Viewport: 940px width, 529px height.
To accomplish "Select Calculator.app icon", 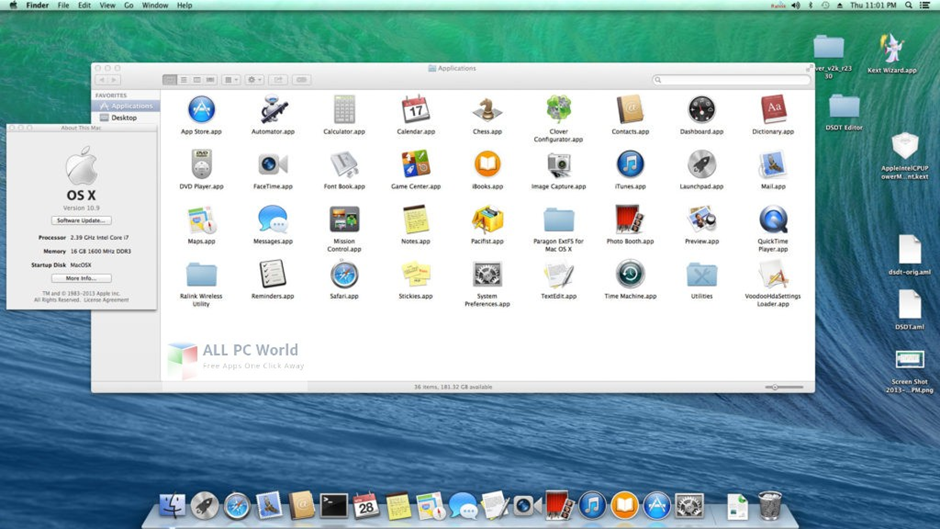I will point(344,110).
